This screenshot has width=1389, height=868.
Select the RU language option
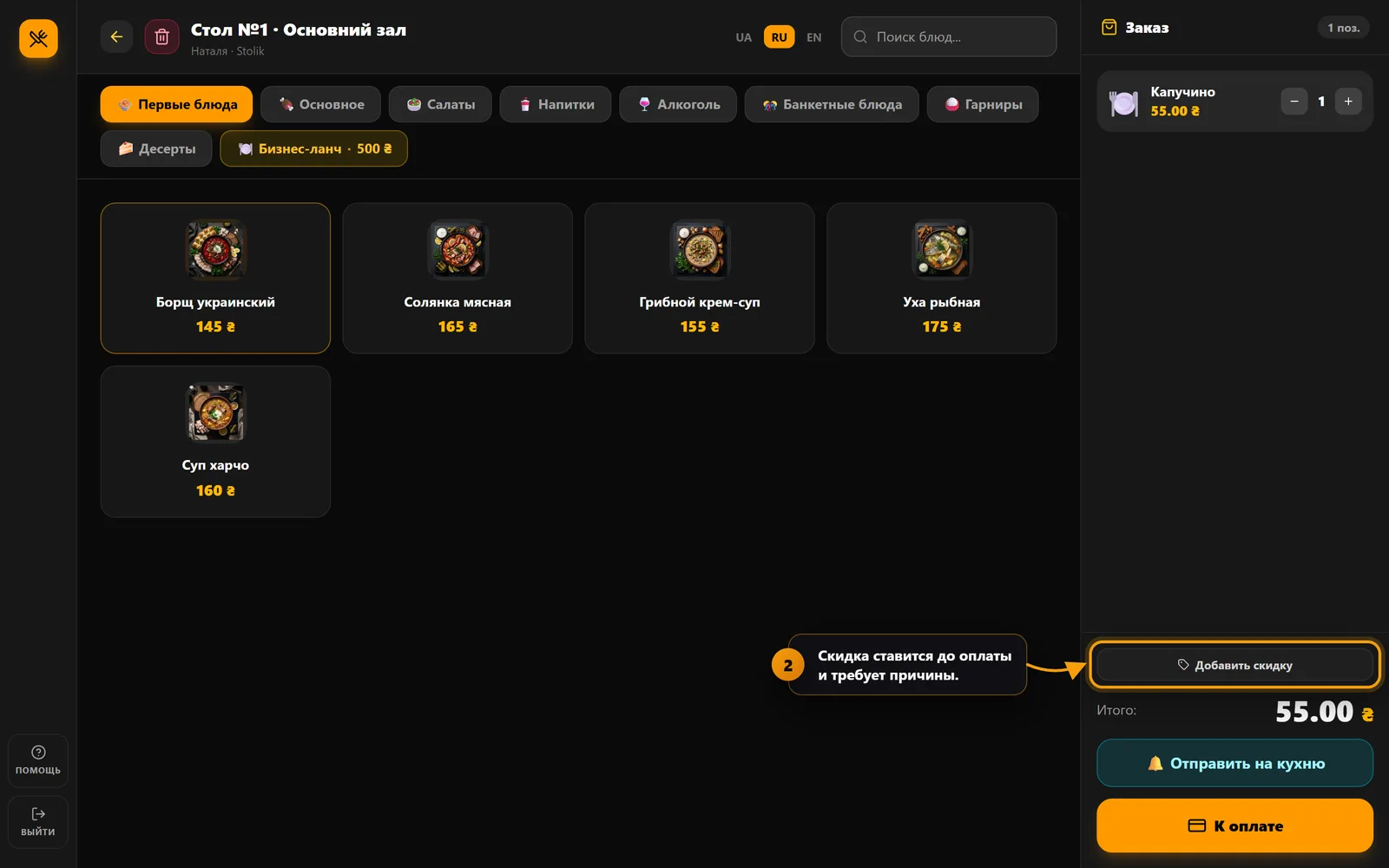coord(779,37)
